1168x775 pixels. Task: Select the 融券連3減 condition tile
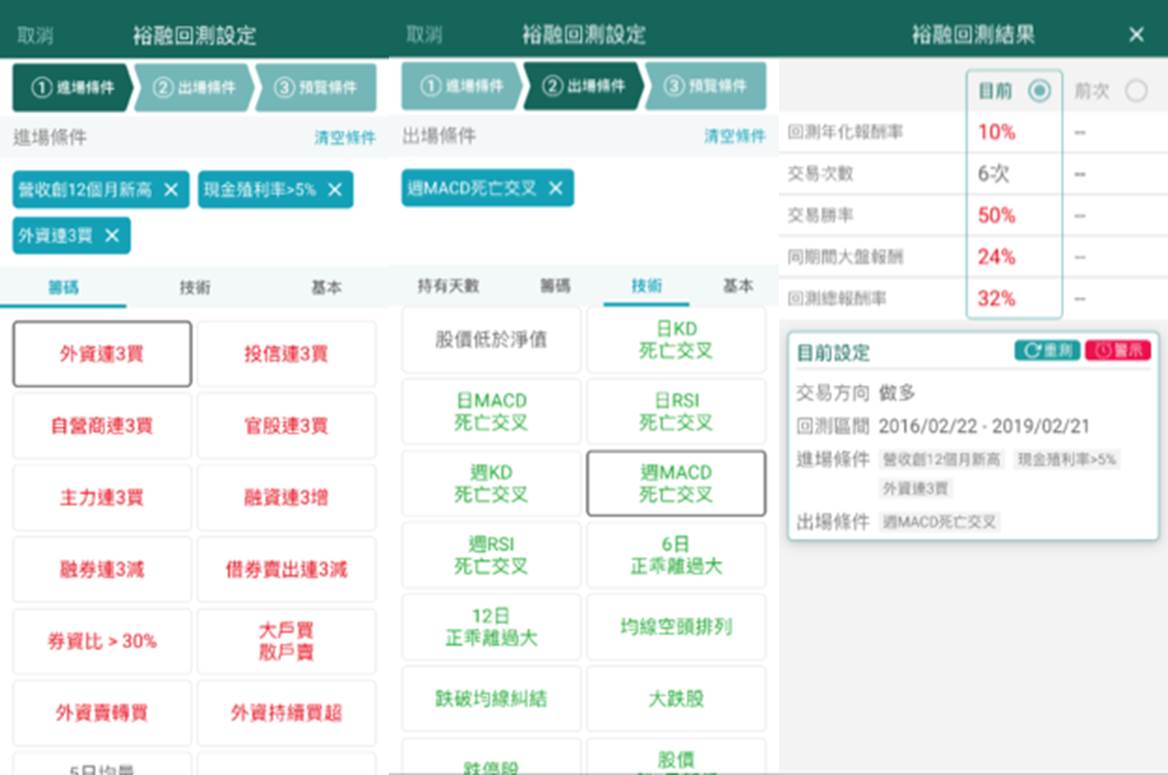click(x=102, y=569)
